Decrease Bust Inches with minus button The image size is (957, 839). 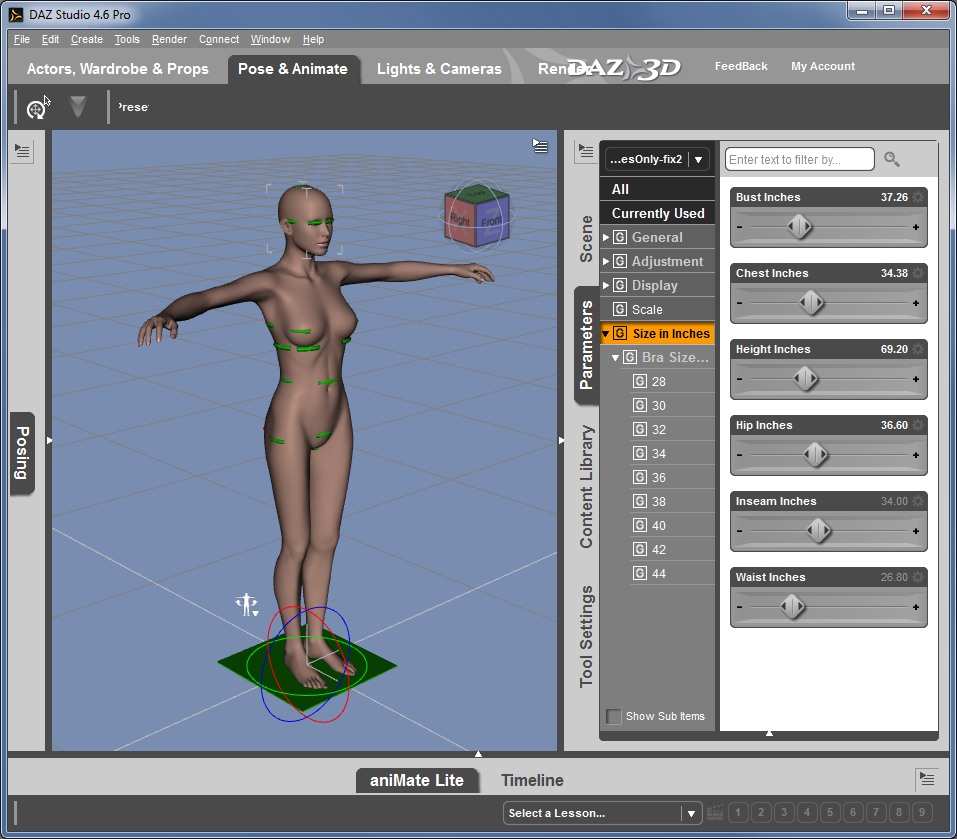pyautogui.click(x=740, y=228)
